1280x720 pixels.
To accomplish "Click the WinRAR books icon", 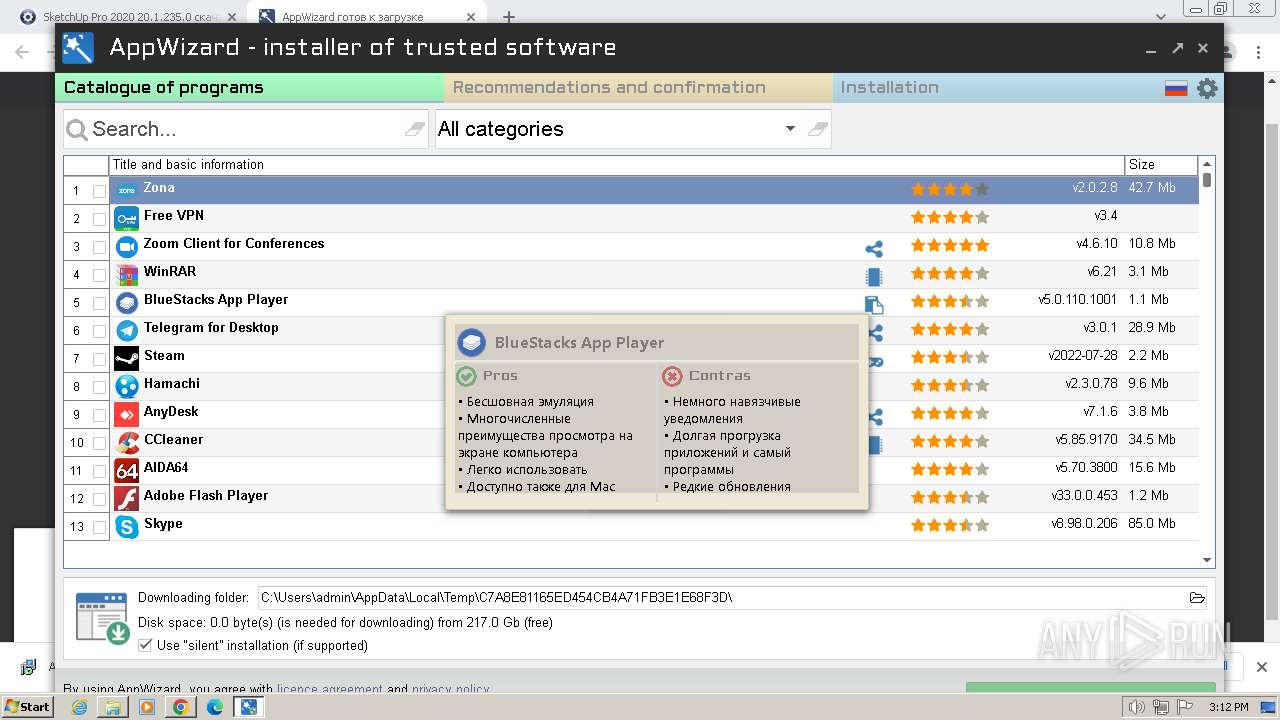I will click(127, 274).
